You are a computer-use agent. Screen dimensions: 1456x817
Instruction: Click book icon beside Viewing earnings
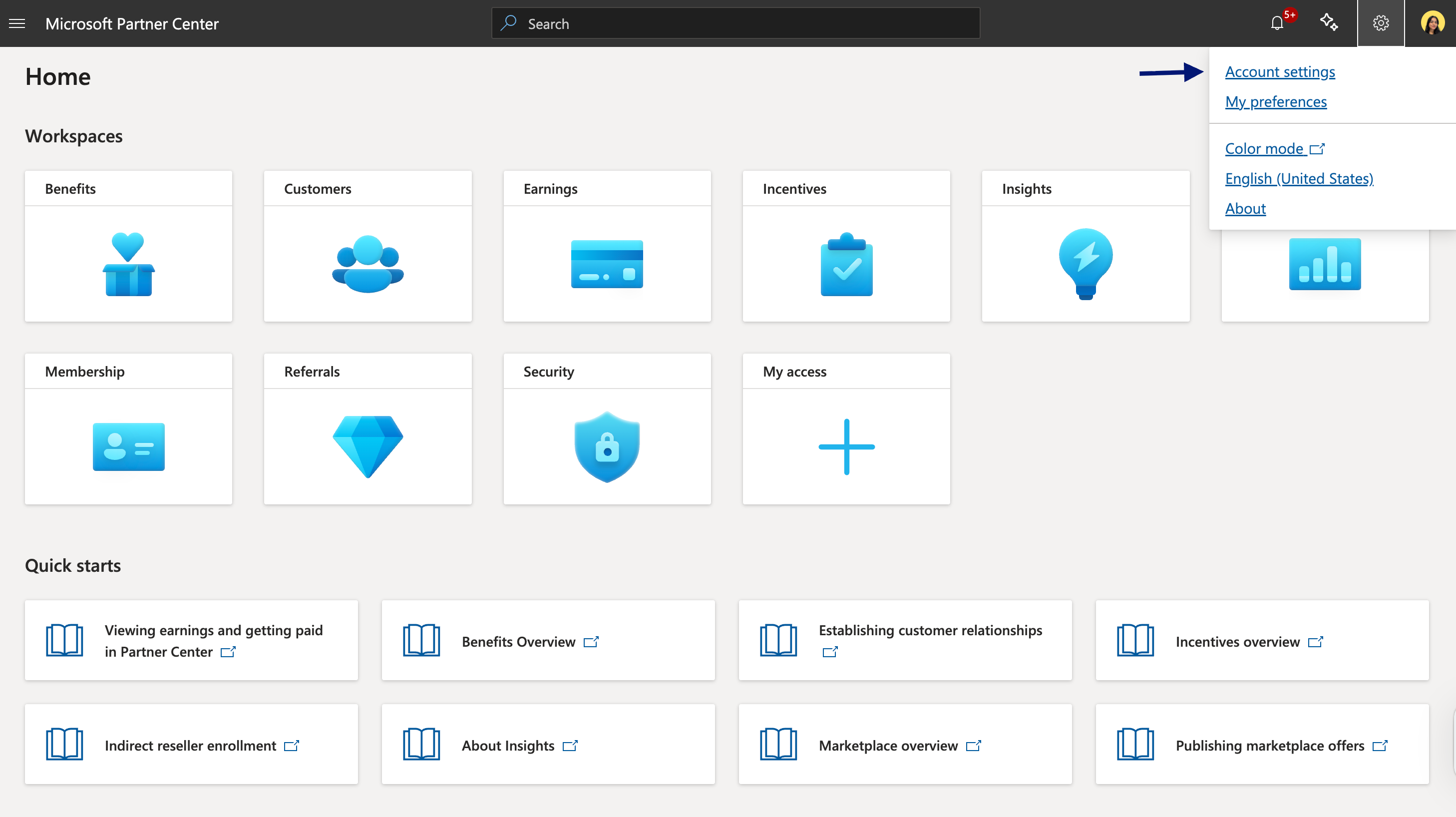tap(64, 640)
